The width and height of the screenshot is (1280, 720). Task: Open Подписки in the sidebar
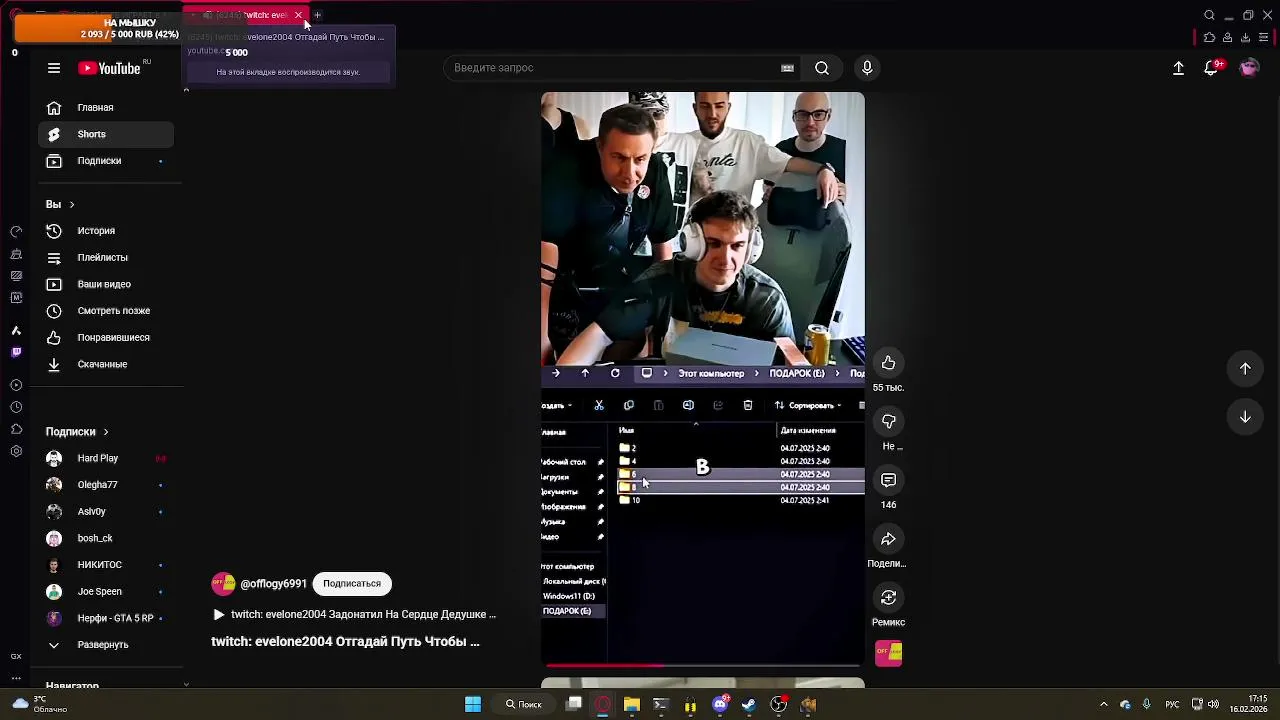[x=106, y=161]
